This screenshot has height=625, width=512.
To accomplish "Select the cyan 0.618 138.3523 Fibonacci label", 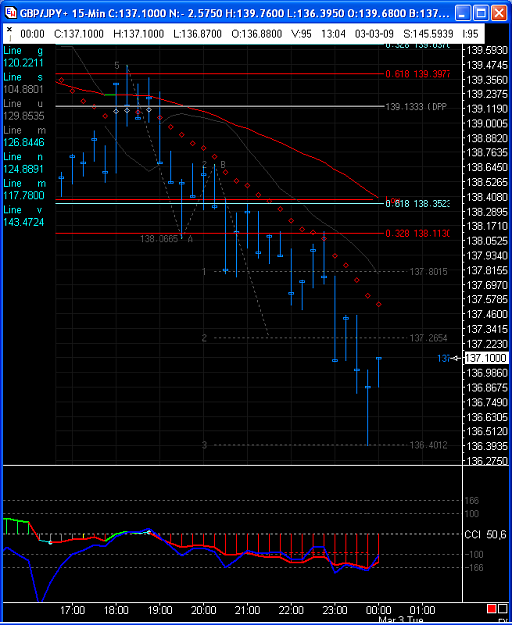I will pos(417,204).
